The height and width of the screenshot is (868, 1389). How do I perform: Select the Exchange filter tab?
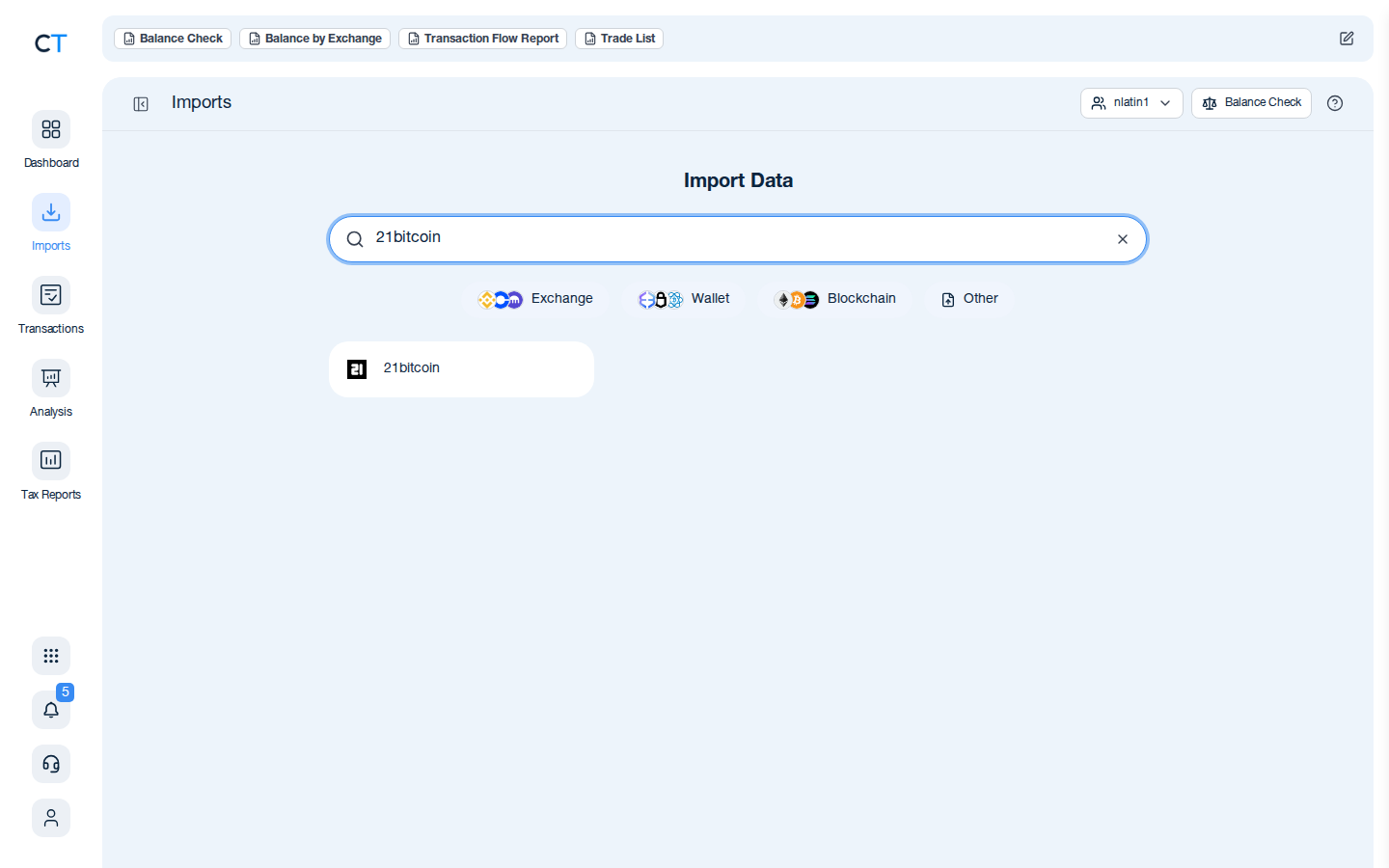point(535,299)
